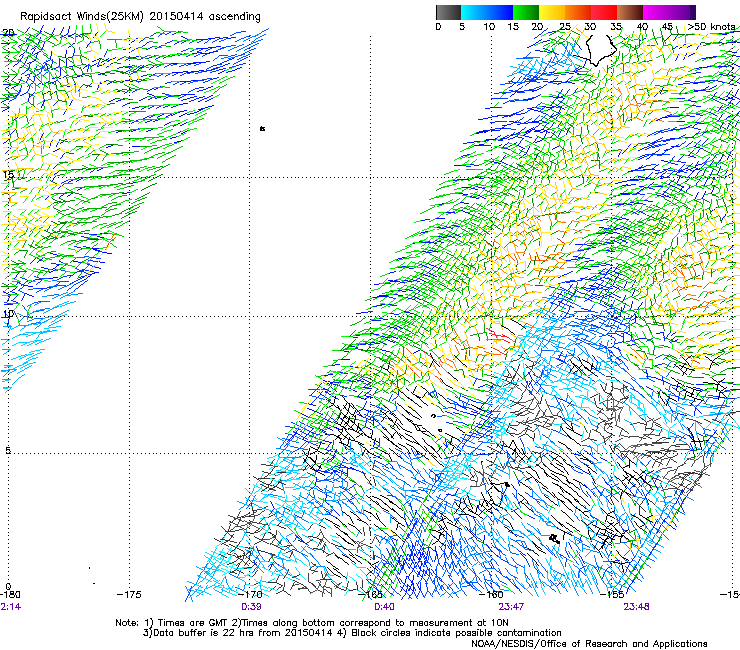The image size is (740, 650).
Task: Click the '10' label under the color legend
Action: (x=489, y=26)
